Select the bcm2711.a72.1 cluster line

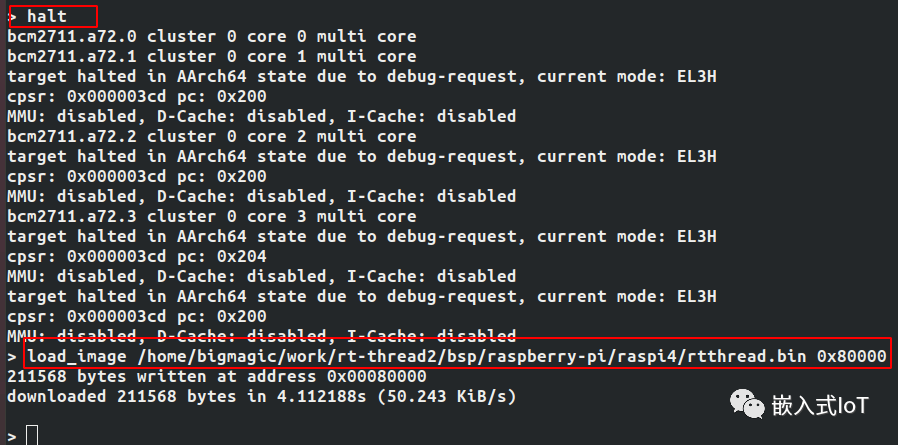point(212,56)
